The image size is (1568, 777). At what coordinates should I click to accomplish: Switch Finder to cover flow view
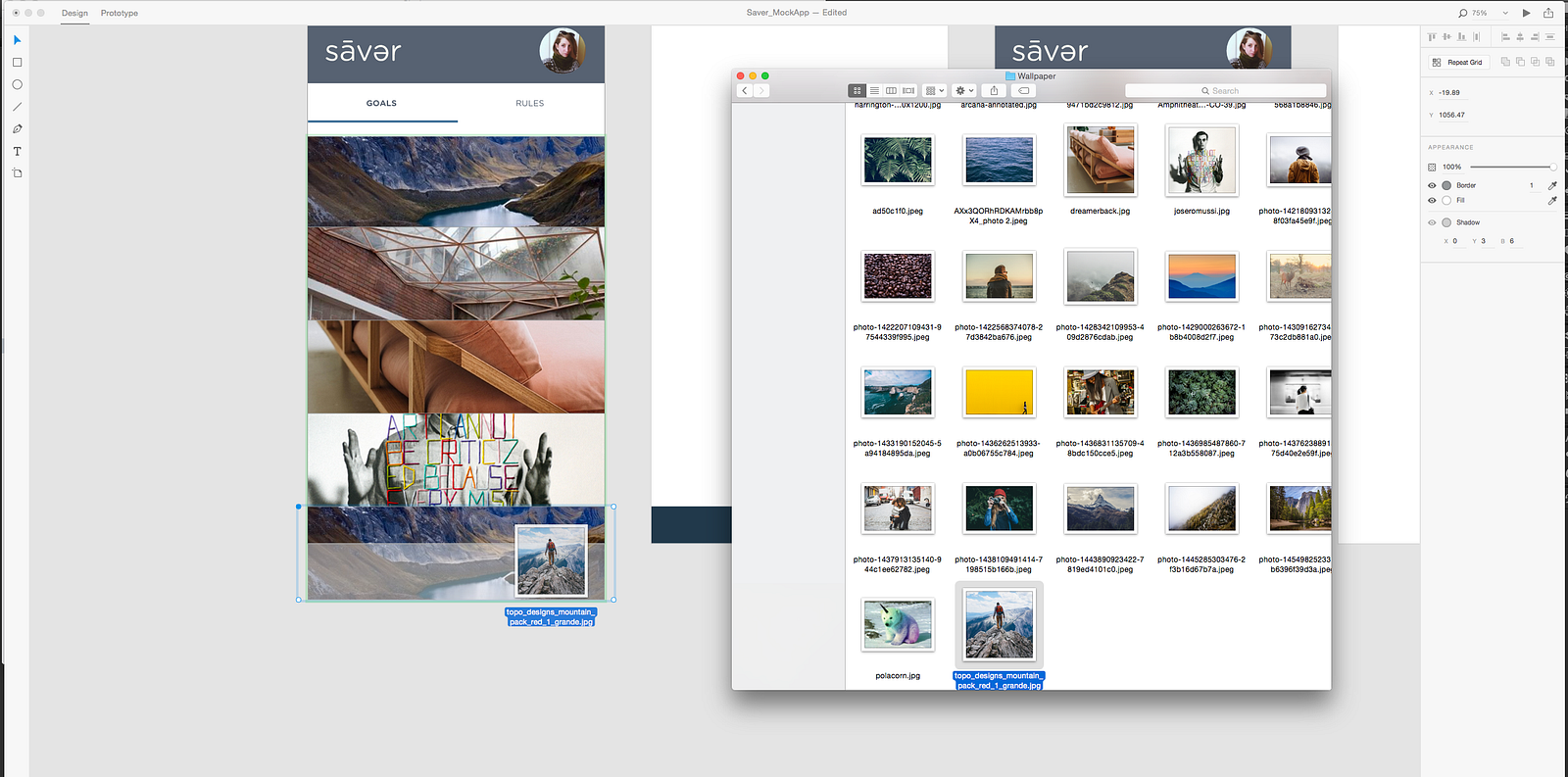908,91
